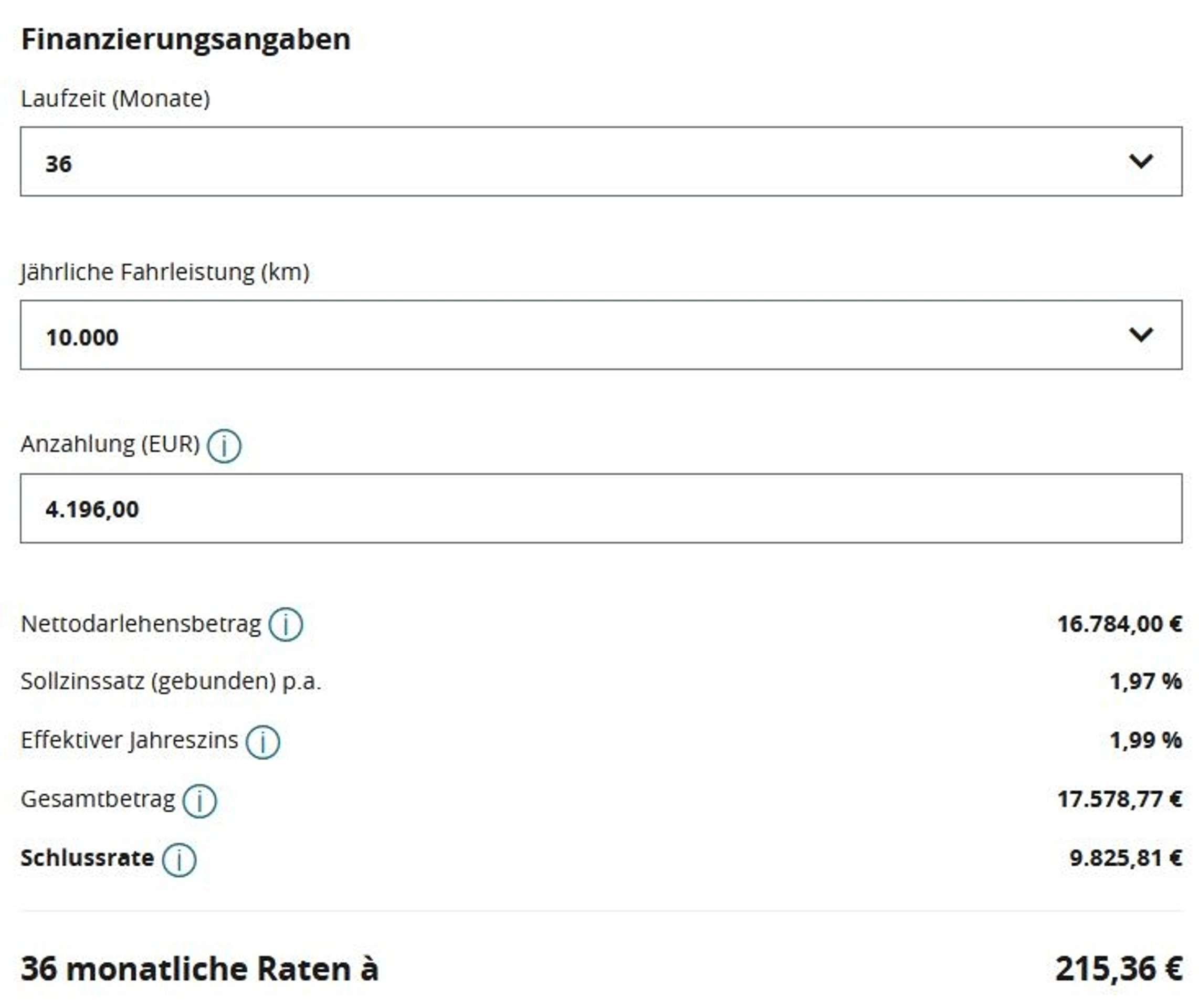Click the Sollzinssatz (gebunden) p.a. label
The image size is (1199, 1008).
(171, 682)
